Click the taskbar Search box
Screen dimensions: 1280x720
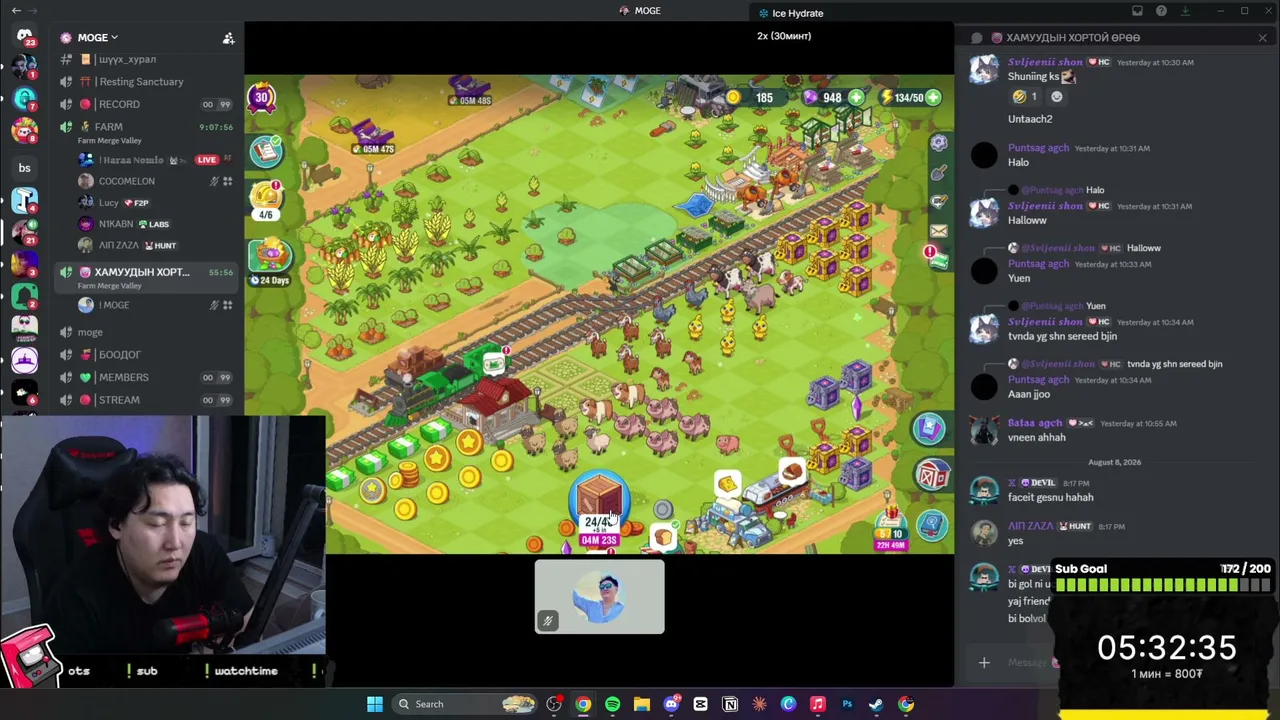tap(464, 704)
